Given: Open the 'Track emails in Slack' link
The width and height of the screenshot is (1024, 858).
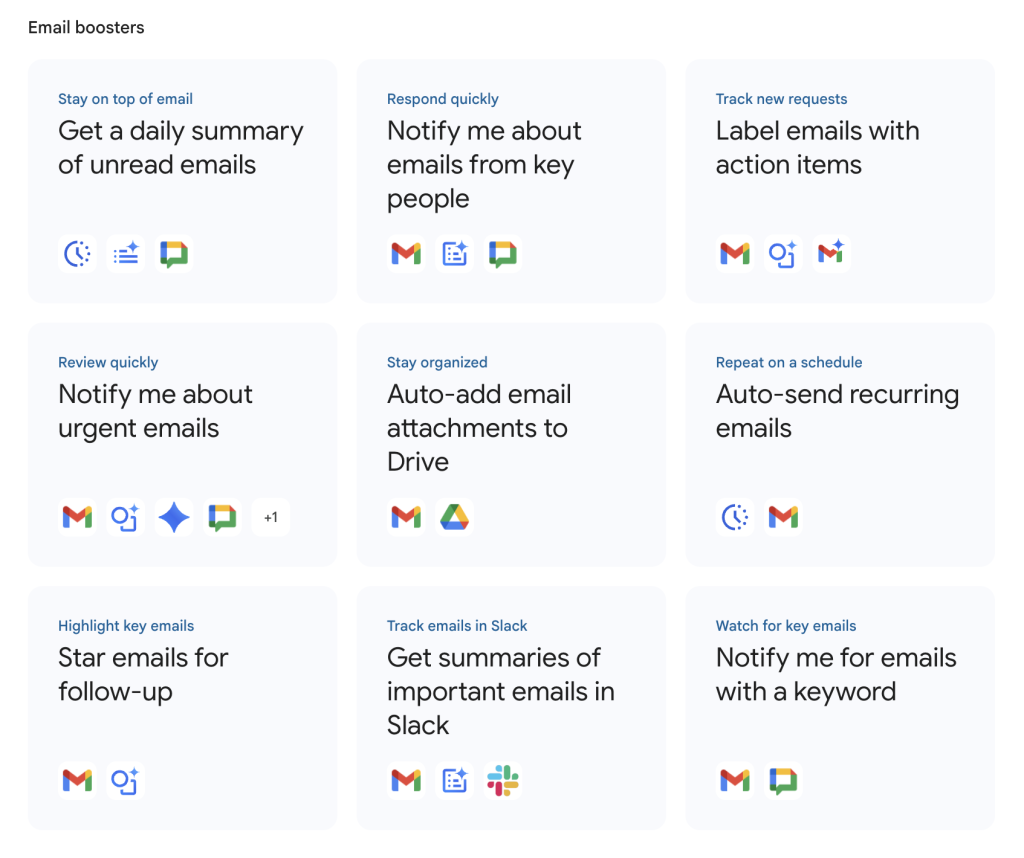Looking at the screenshot, I should (457, 625).
